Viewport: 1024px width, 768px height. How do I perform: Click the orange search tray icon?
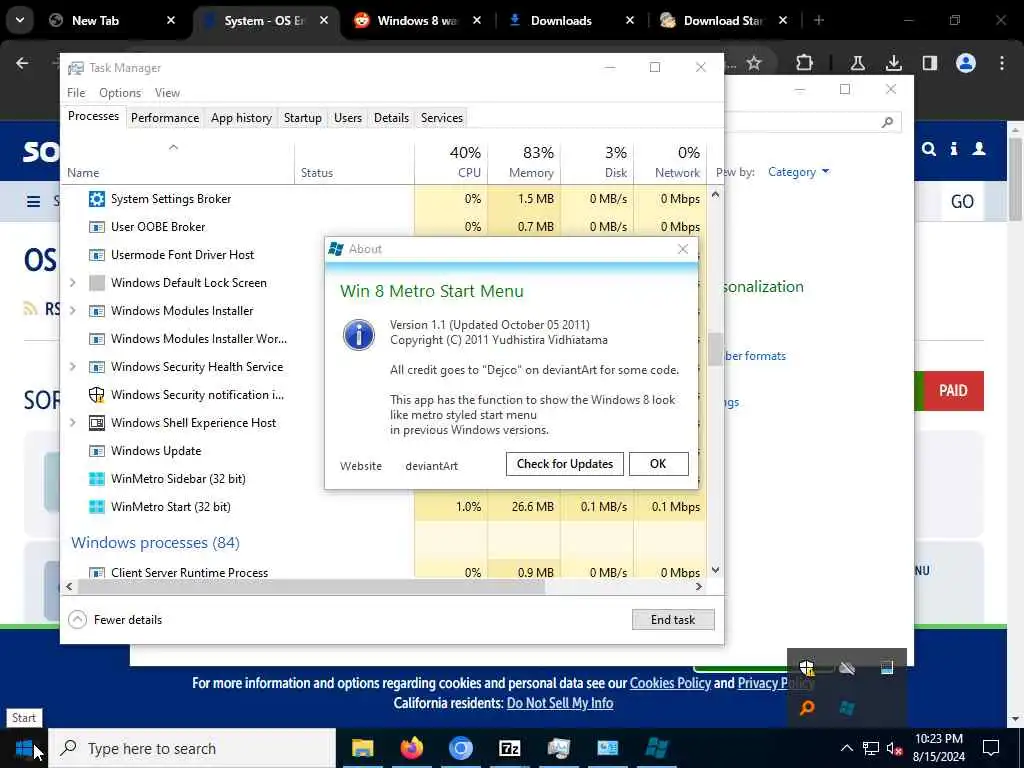pyautogui.click(x=807, y=708)
